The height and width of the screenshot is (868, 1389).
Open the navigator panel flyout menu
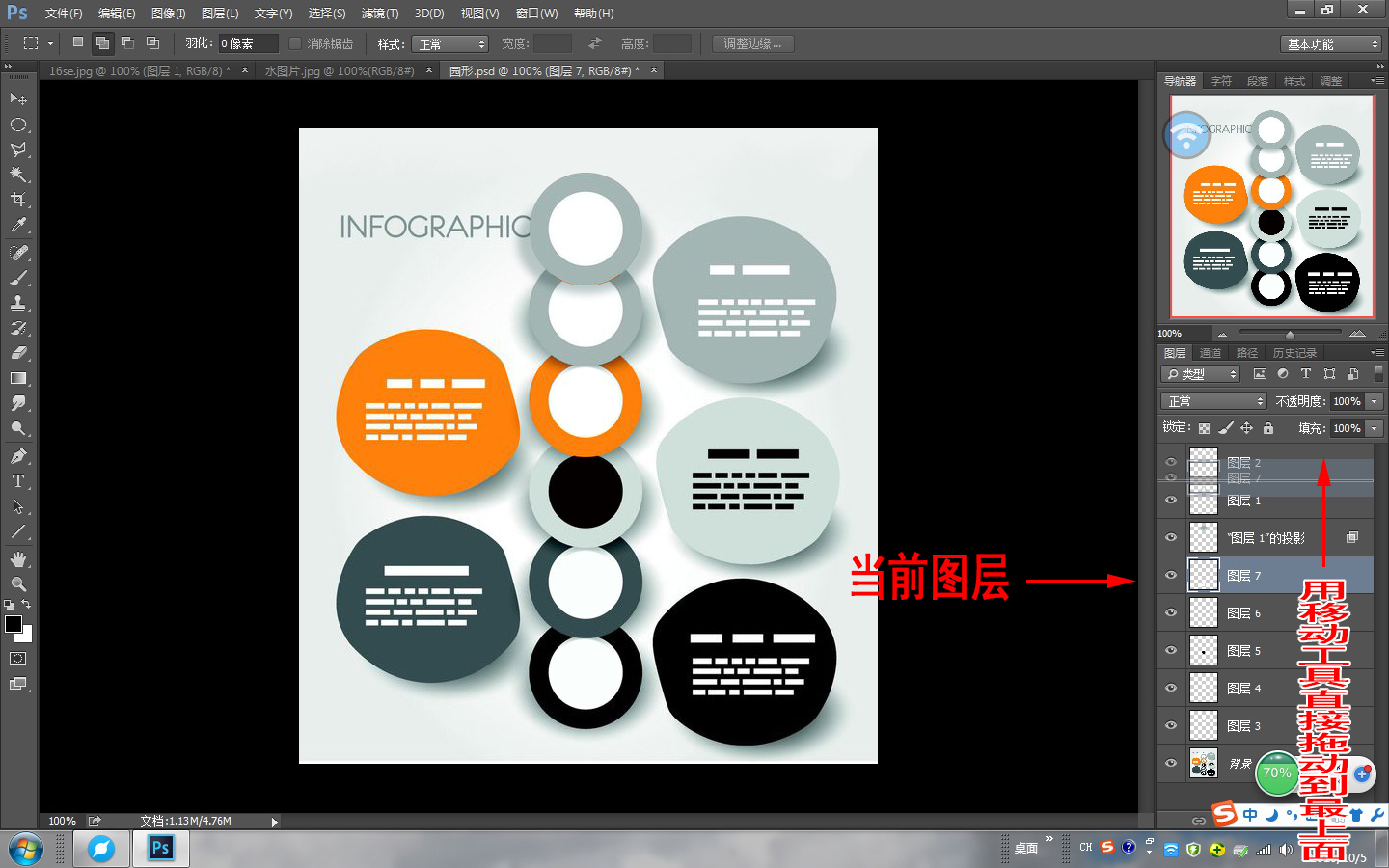1377,81
